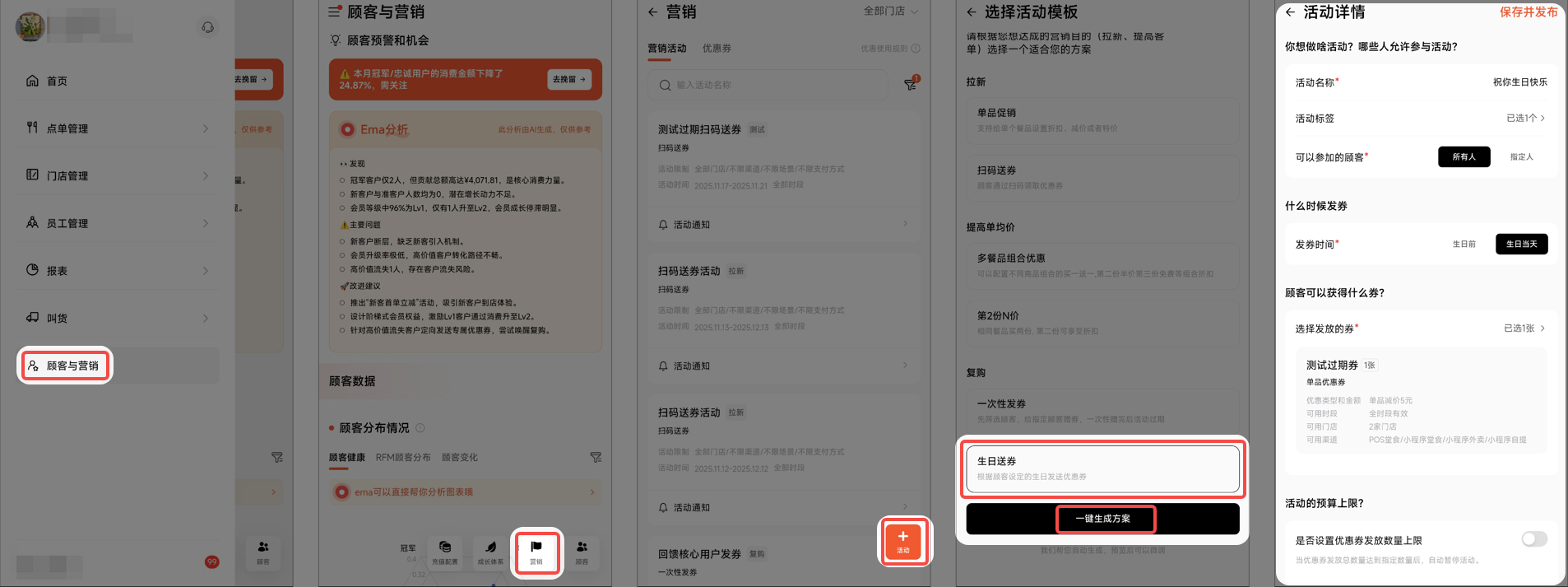
Task: Click filter icon next to activity search box
Action: pos(911,84)
